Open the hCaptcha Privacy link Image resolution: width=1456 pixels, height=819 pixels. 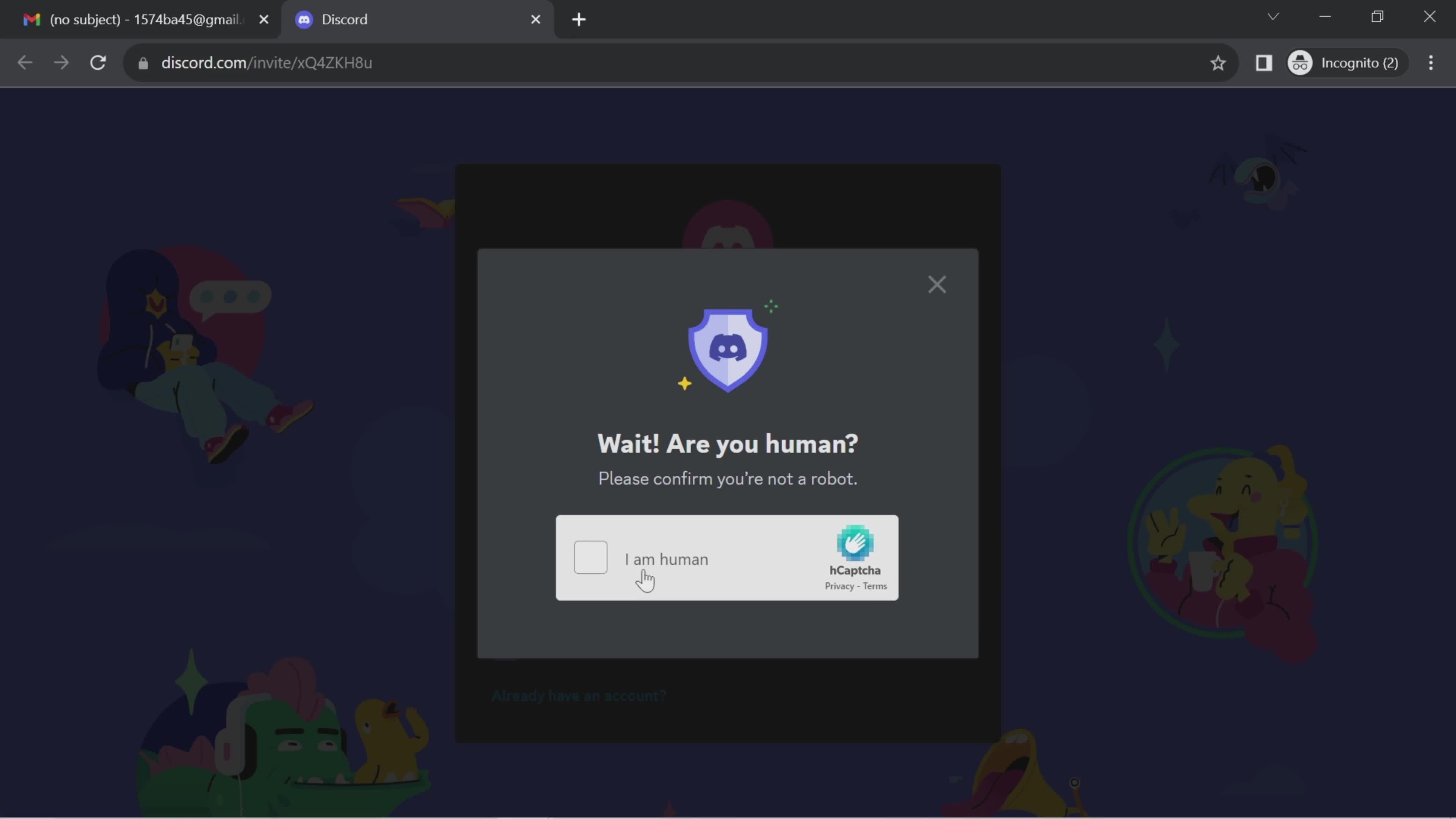839,586
